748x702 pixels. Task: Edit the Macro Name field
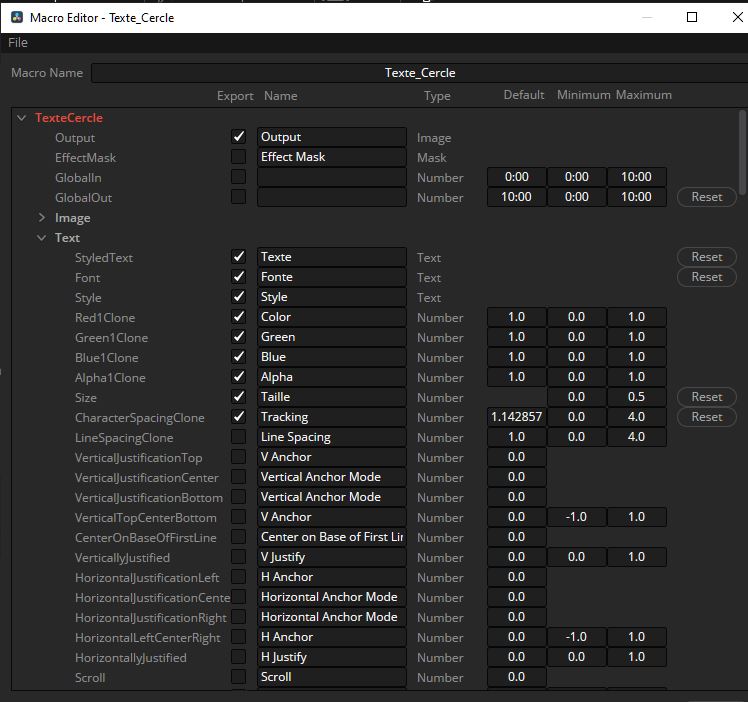[x=420, y=73]
